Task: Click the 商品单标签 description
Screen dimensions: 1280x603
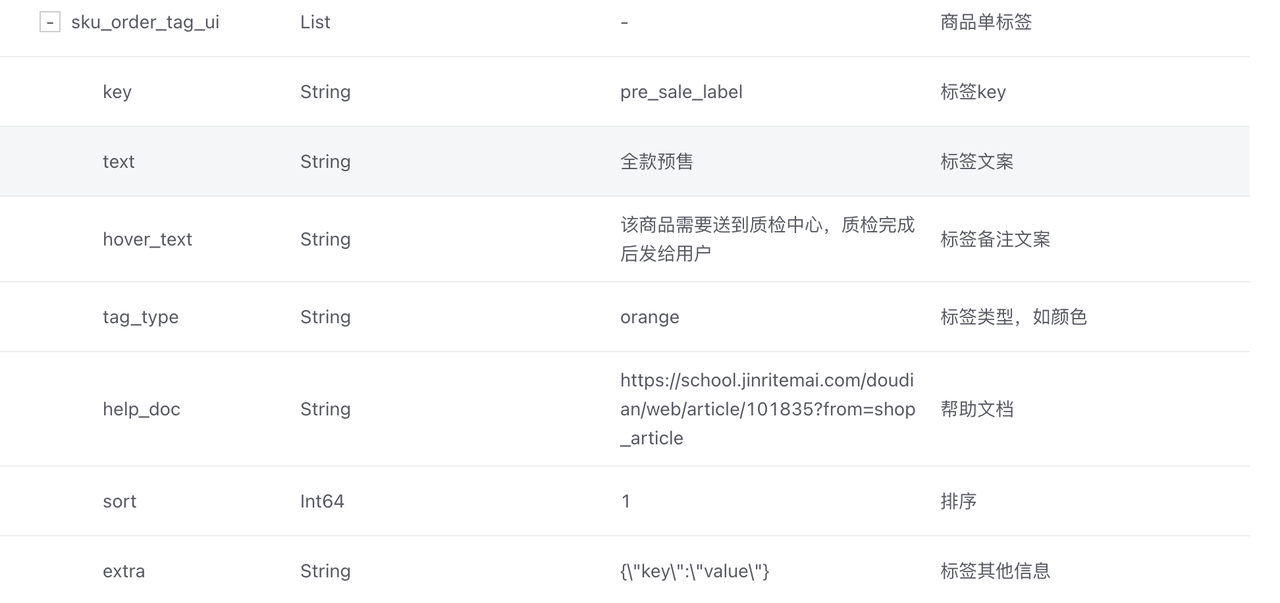Action: tap(985, 22)
